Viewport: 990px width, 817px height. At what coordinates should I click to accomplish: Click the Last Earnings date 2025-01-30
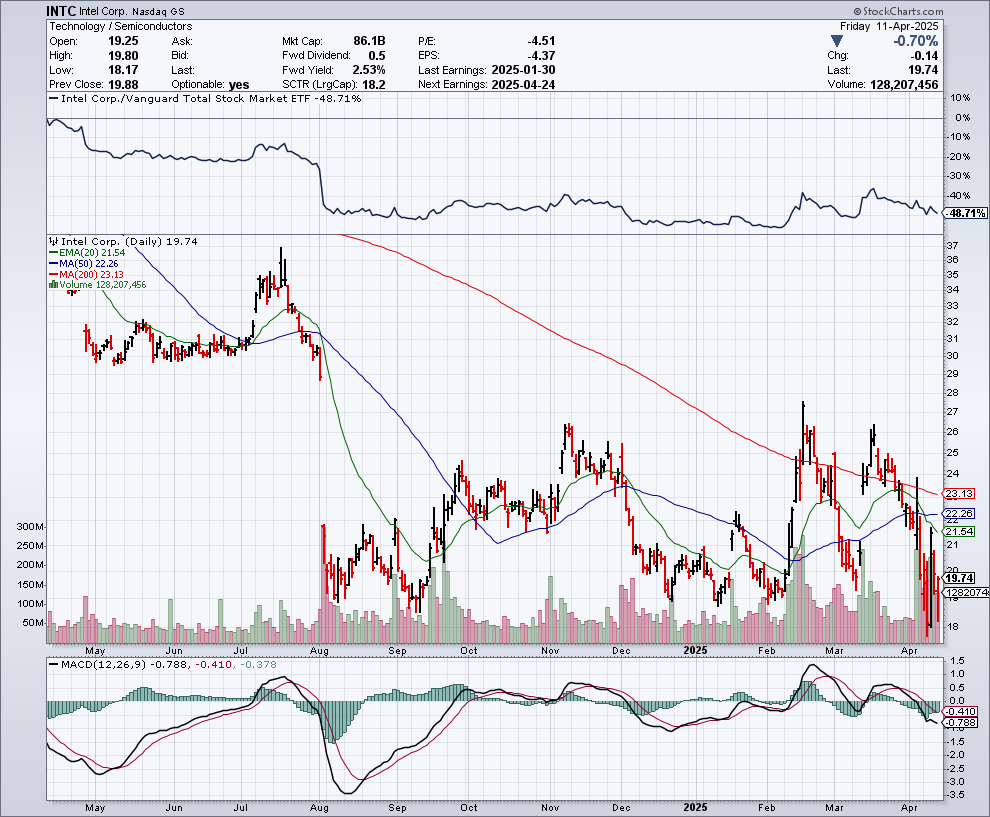[x=523, y=70]
